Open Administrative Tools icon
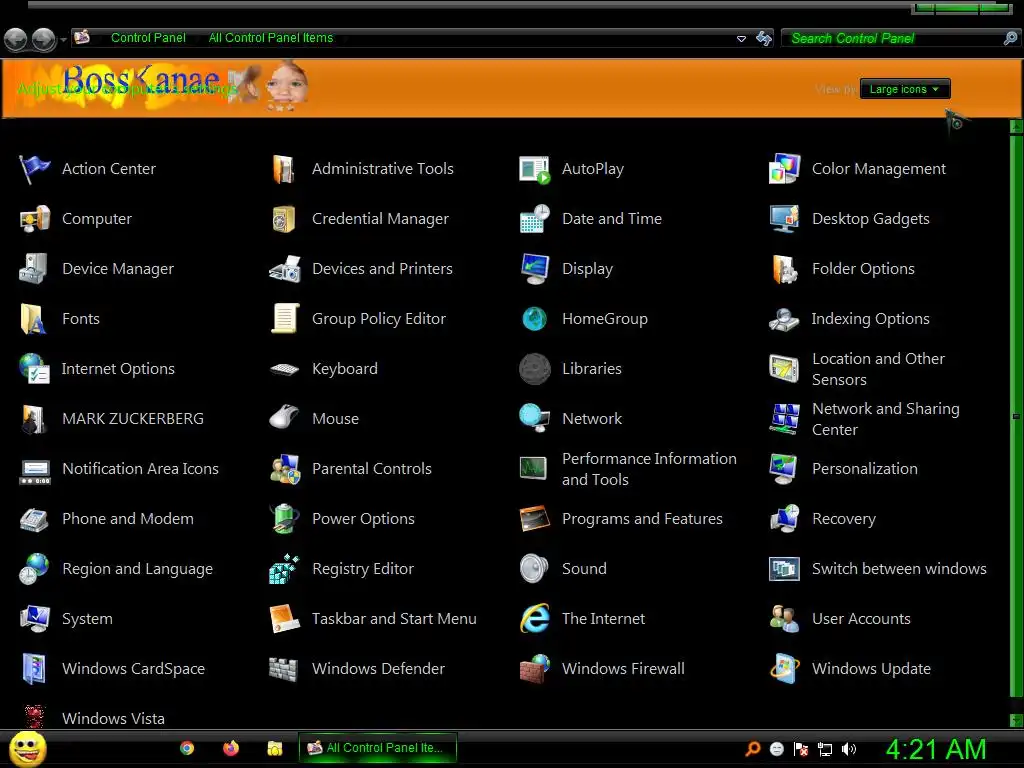This screenshot has width=1024, height=768. coord(284,169)
